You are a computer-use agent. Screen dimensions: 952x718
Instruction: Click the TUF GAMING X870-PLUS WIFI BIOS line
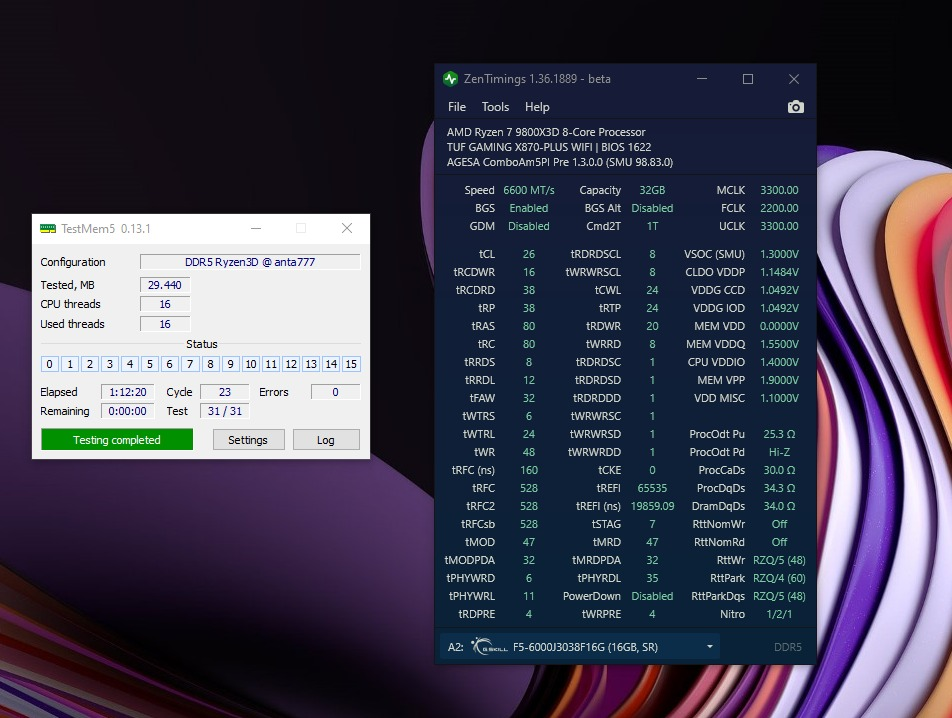pos(549,147)
